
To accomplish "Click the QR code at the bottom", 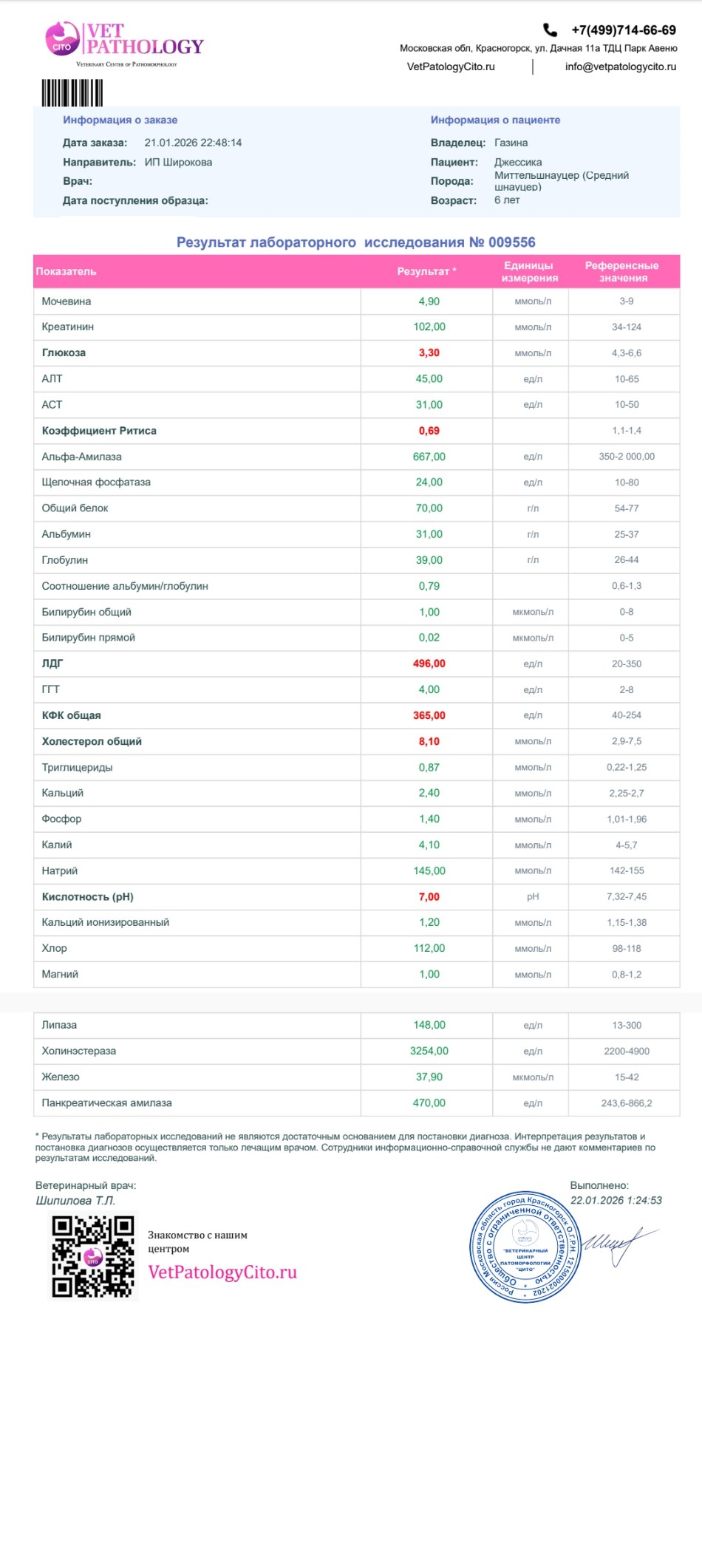I will 93,1257.
